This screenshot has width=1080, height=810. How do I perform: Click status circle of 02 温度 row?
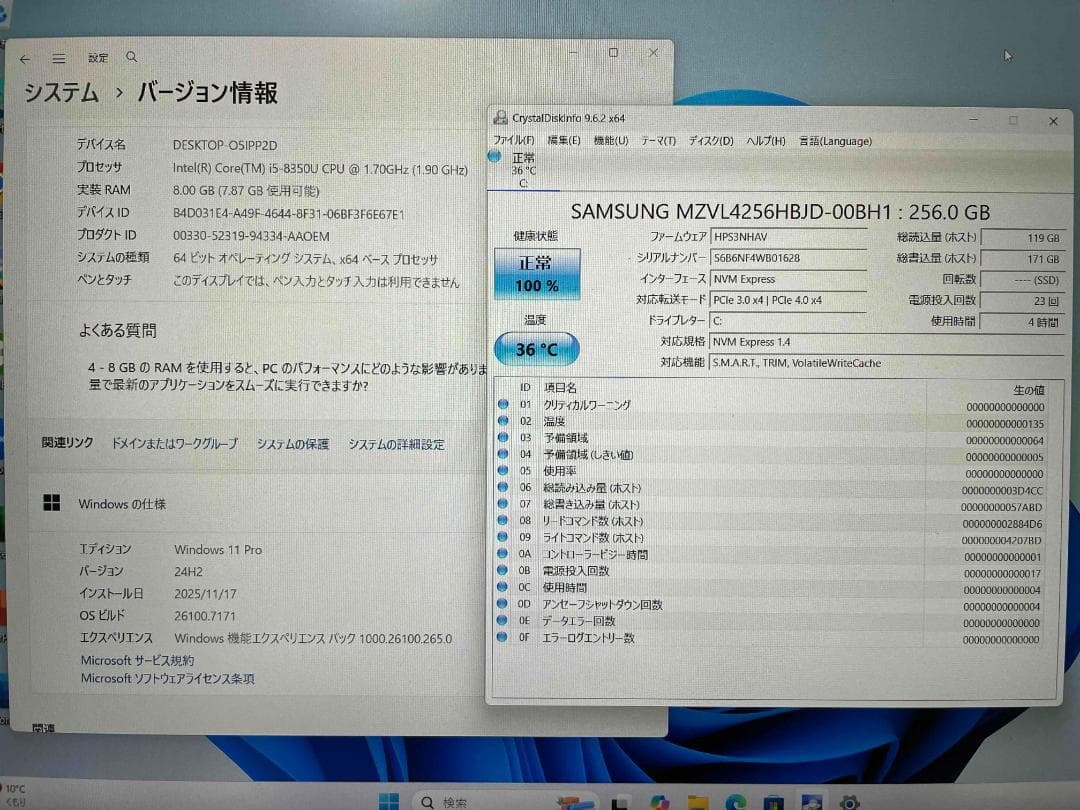tap(503, 420)
